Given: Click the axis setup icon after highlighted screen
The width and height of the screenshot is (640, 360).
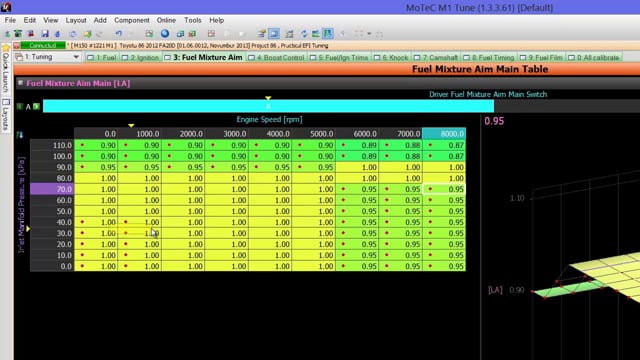Looking at the screenshot, I should [x=289, y=34].
